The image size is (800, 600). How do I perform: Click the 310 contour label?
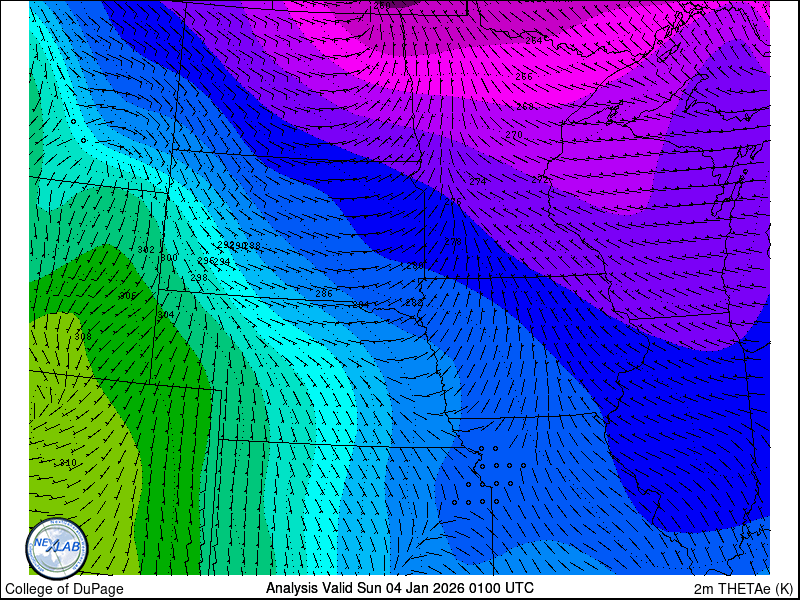pyautogui.click(x=68, y=463)
